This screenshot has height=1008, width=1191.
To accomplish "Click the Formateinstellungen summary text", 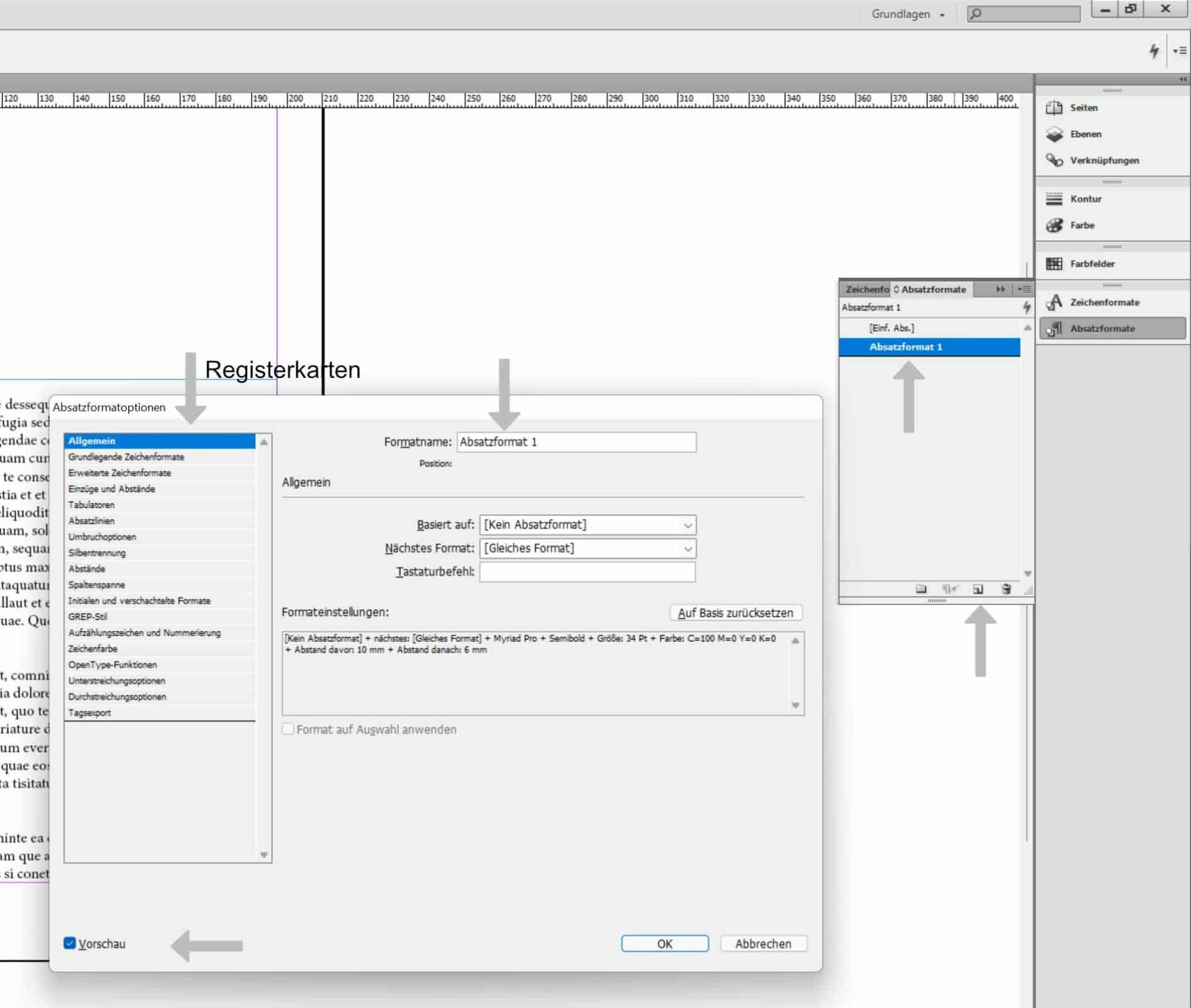I will click(x=531, y=644).
